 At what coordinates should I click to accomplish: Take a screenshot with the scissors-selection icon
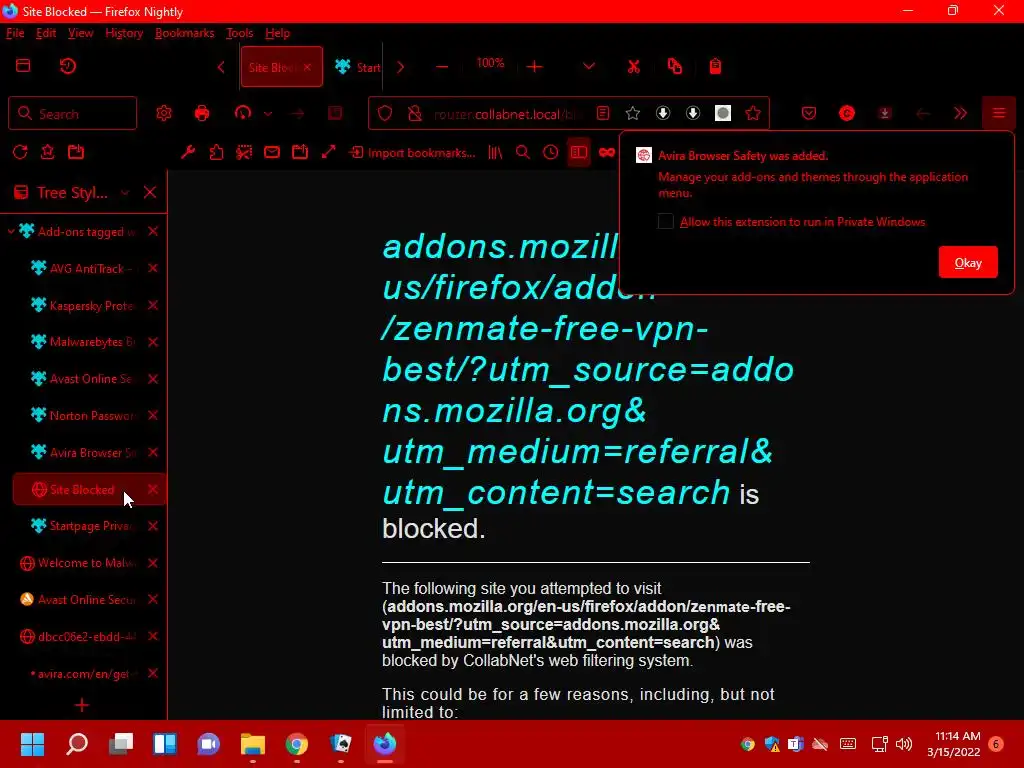pos(244,152)
